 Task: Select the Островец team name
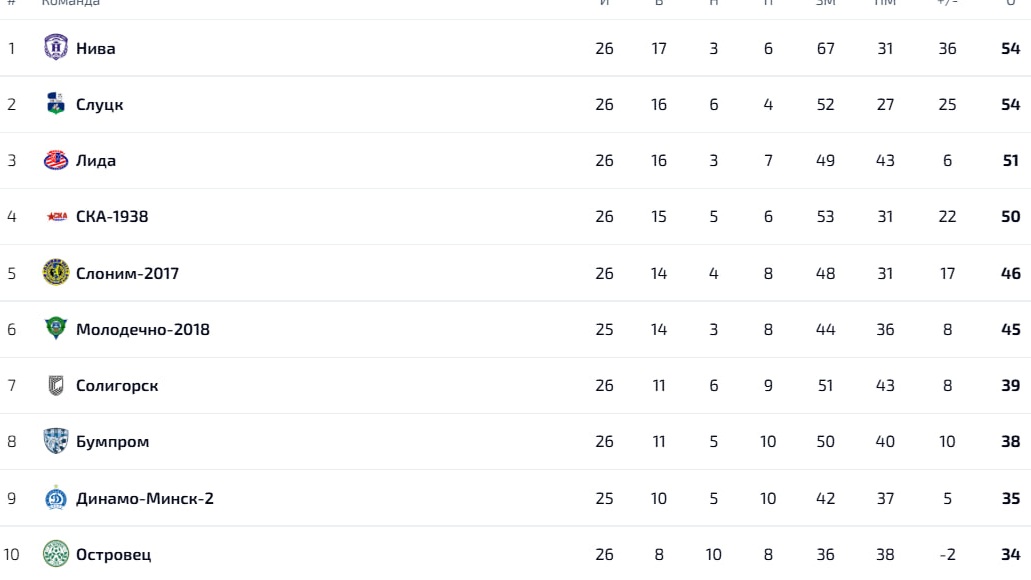tap(114, 555)
